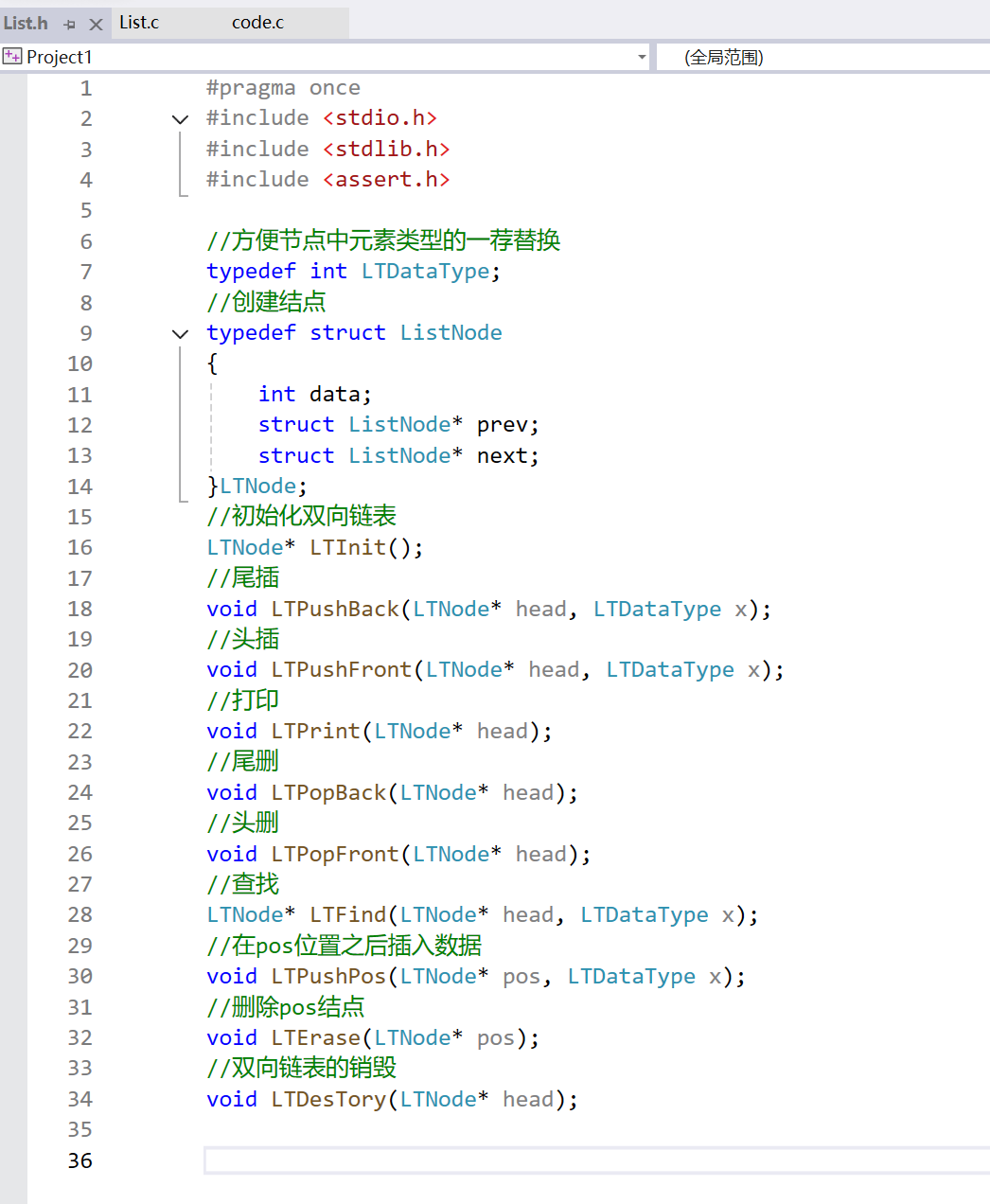Pin the List.h tab

pos(69,24)
